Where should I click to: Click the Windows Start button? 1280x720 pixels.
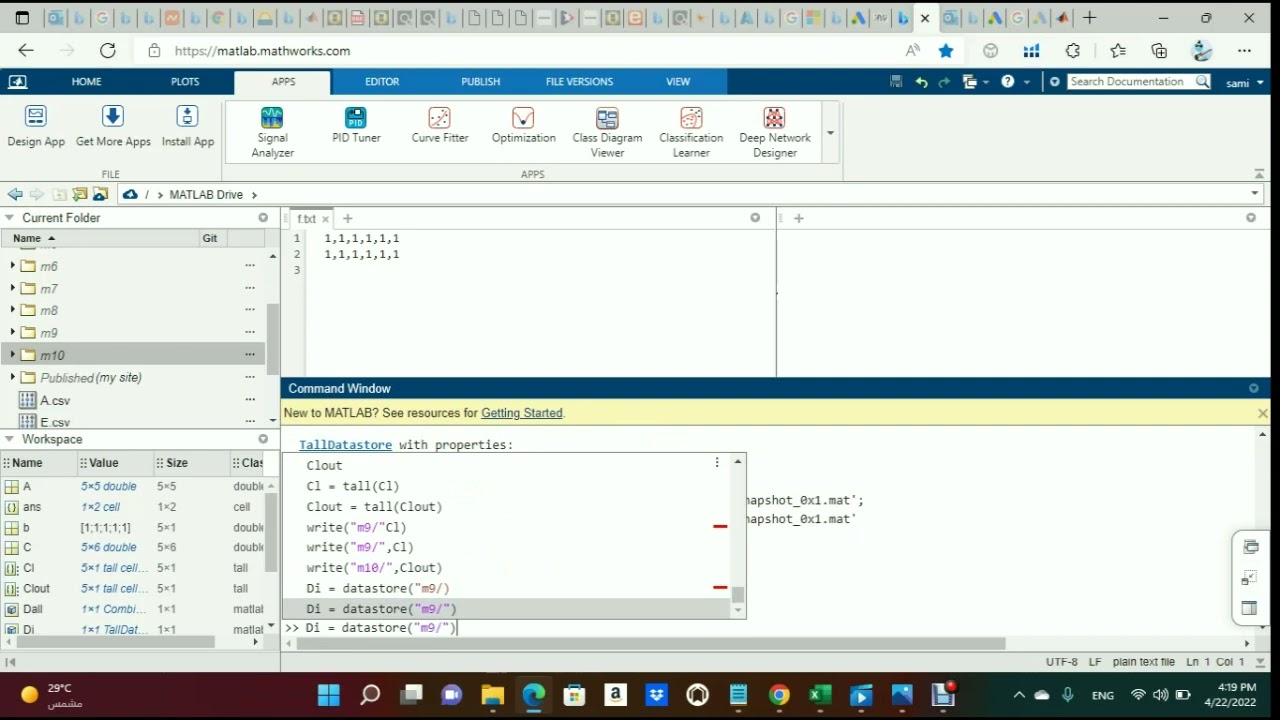tap(328, 695)
